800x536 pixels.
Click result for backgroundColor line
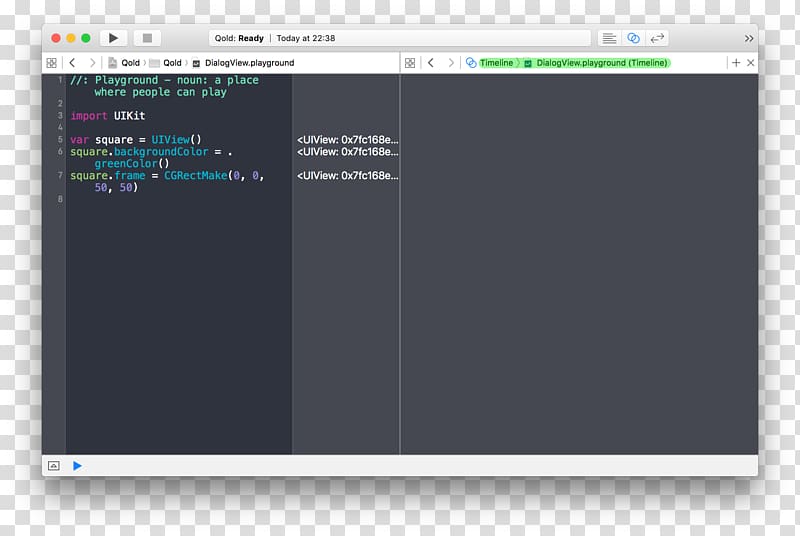347,152
